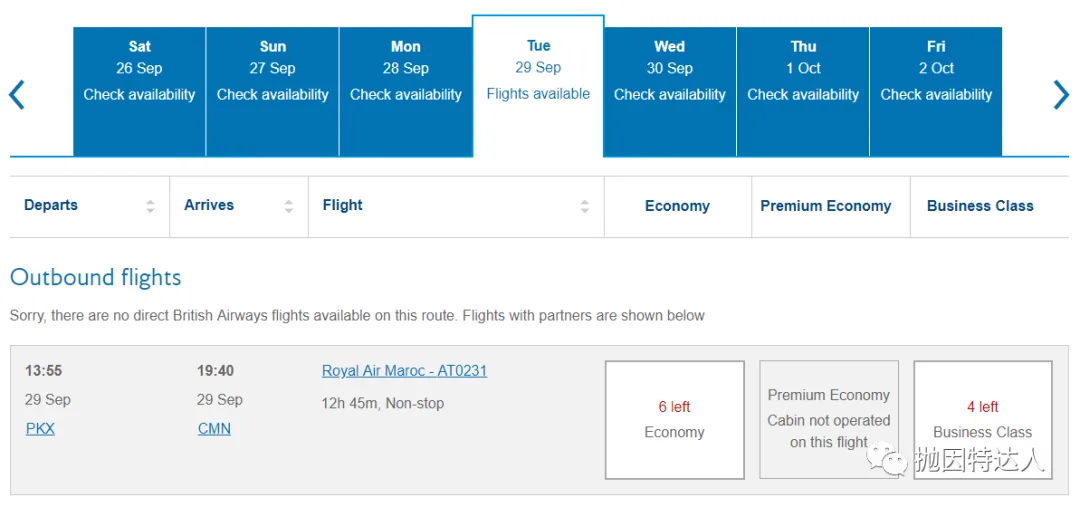Open PKX airport link
The image size is (1080, 507).
[40, 429]
